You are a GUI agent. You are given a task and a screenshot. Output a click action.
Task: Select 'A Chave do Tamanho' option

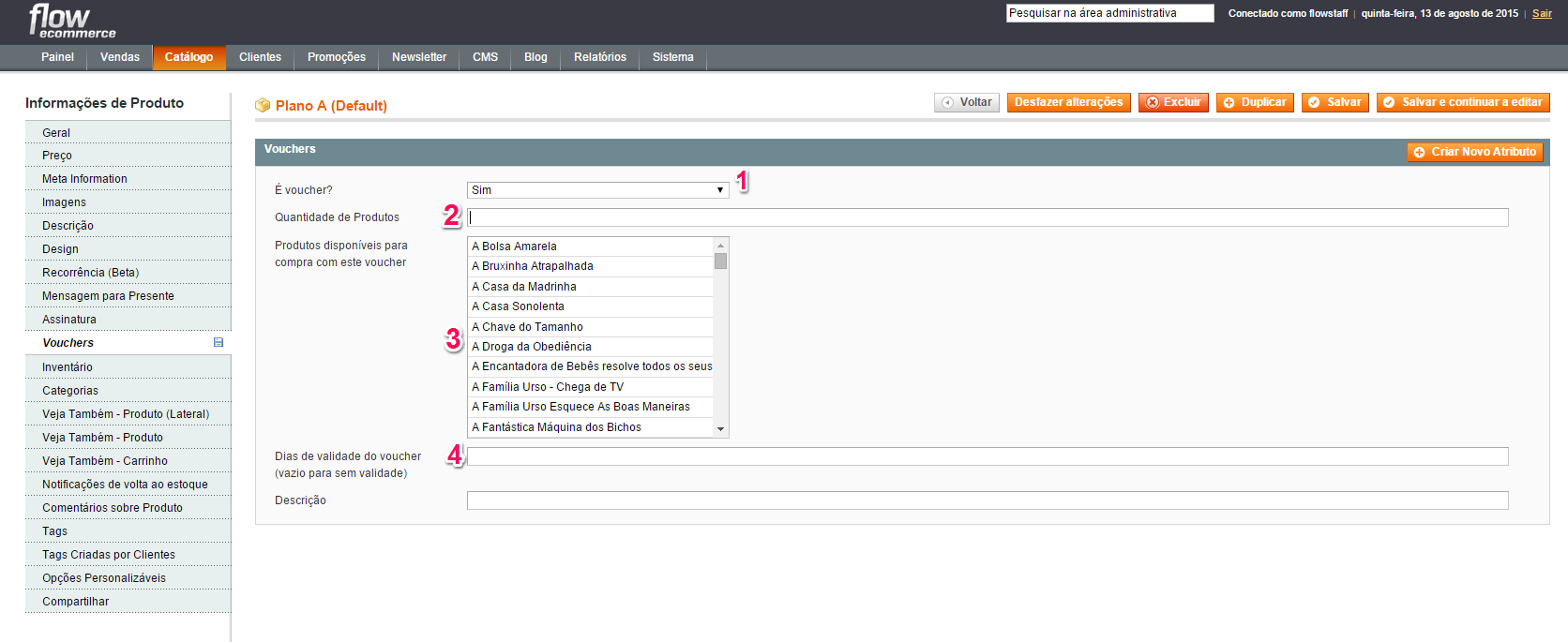(591, 327)
